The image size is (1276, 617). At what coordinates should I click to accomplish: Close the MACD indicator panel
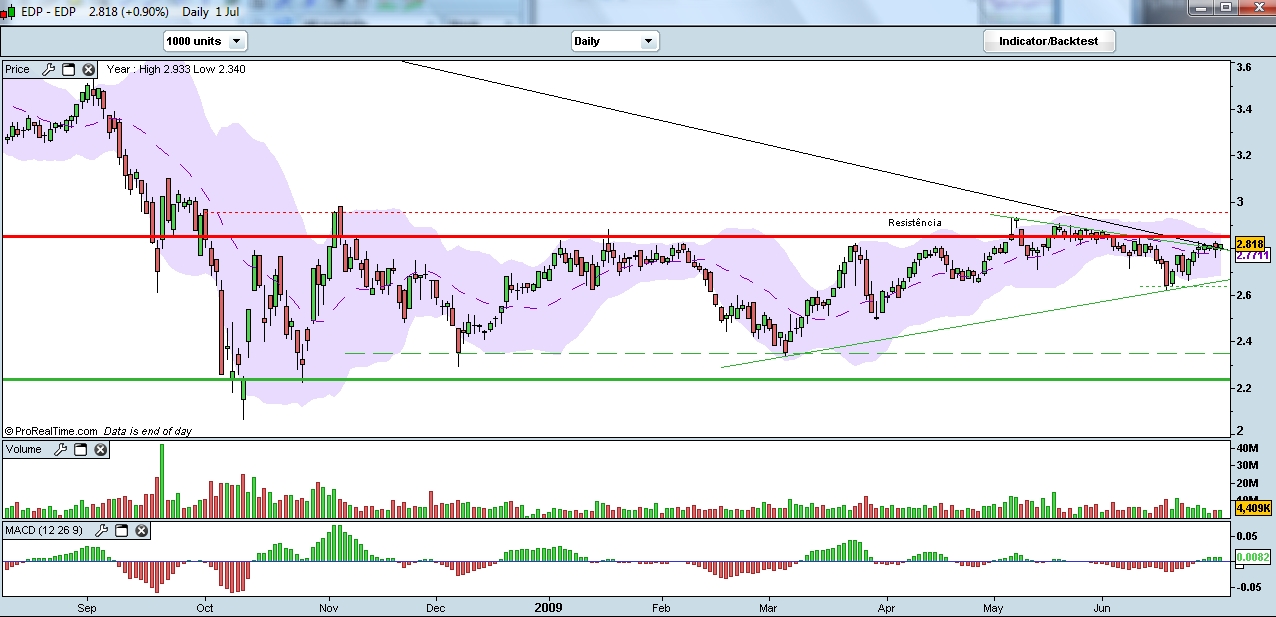(141, 530)
